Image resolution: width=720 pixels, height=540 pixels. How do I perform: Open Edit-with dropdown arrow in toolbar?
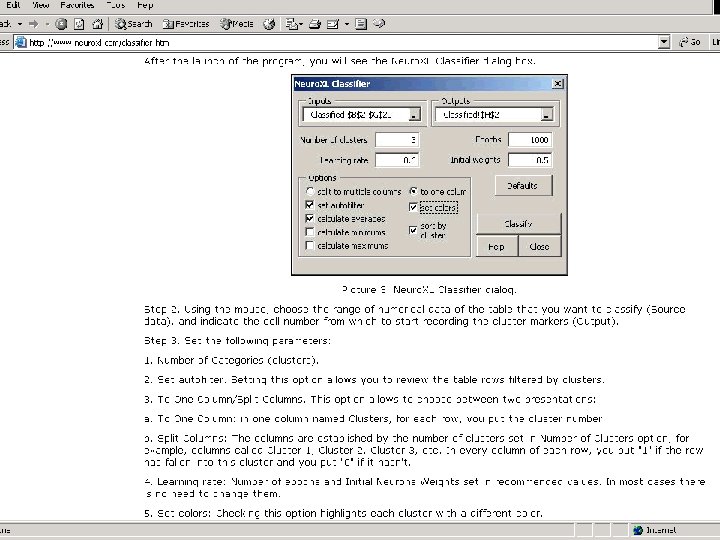347,24
